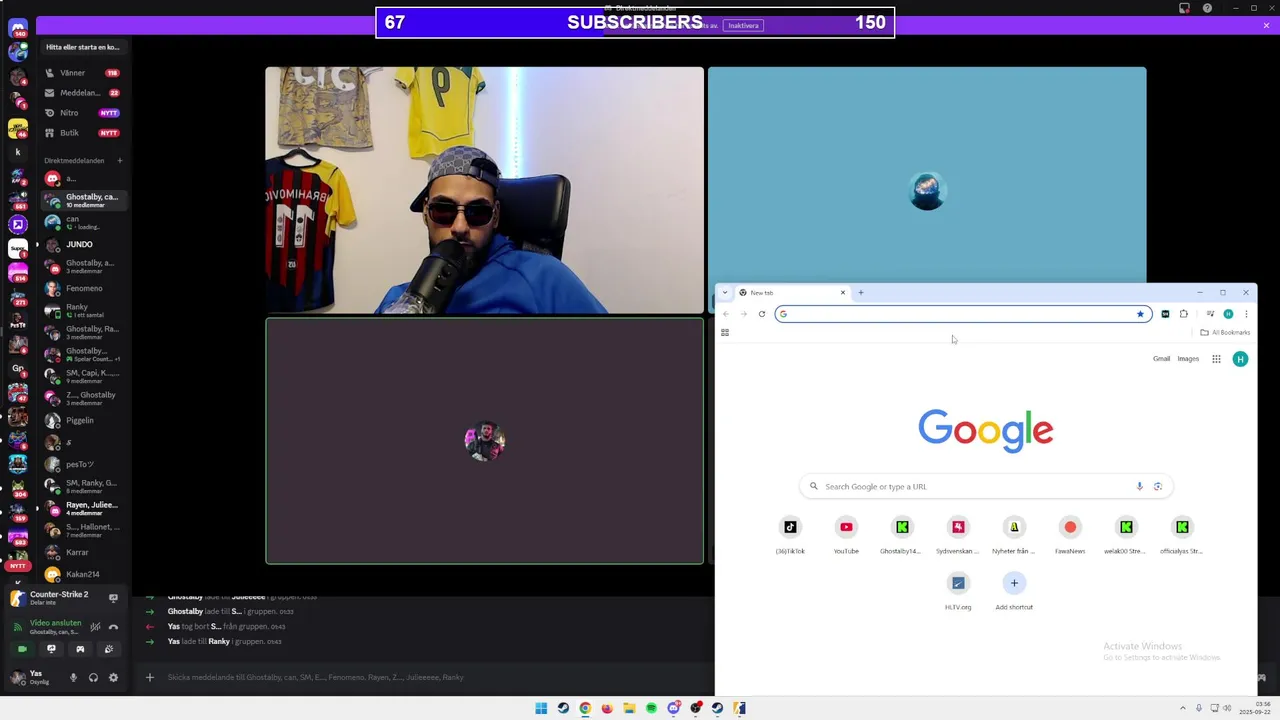Add a new direct message with plus icon
The width and height of the screenshot is (1280, 720).
coord(119,161)
